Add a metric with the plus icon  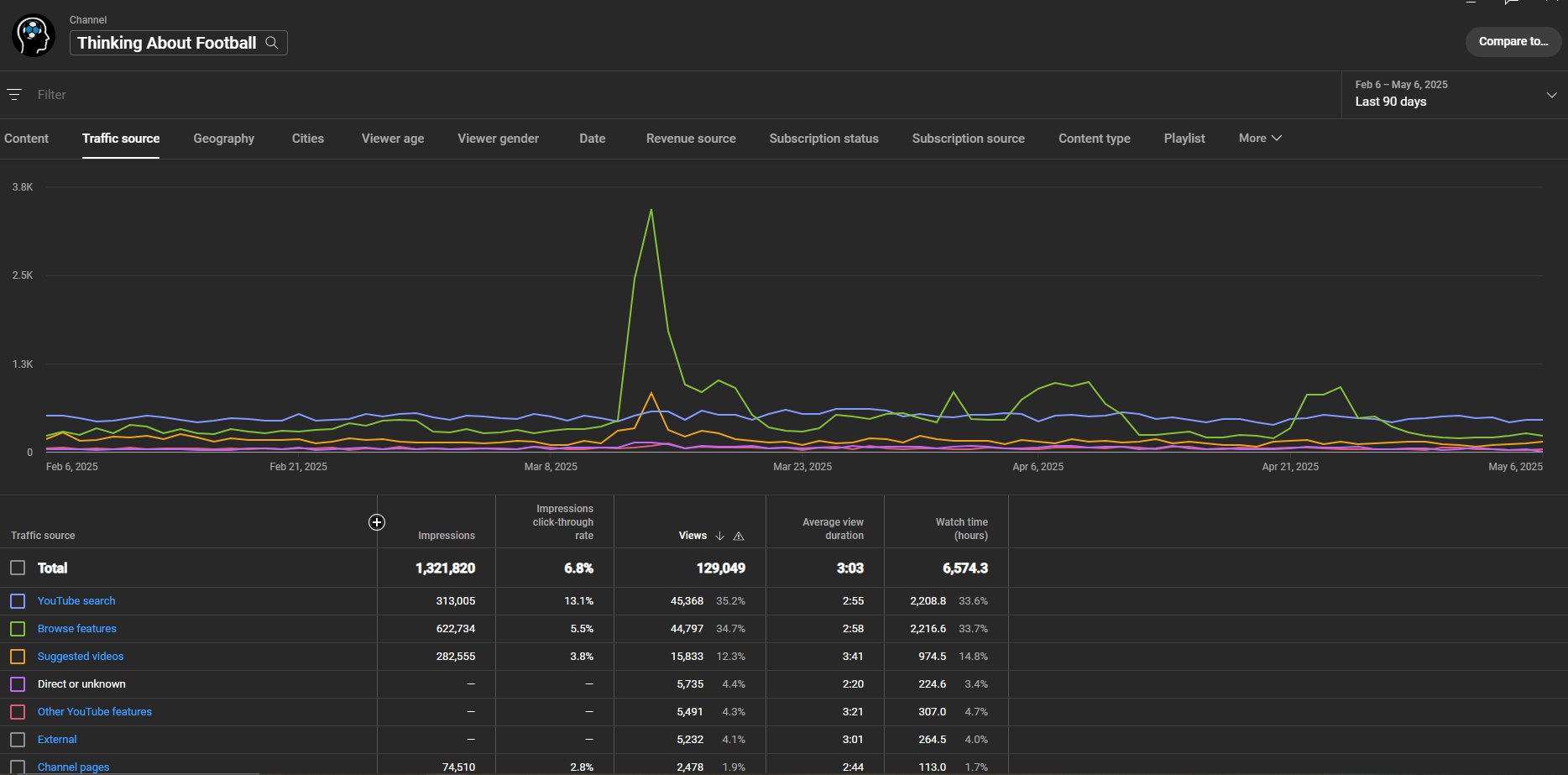tap(377, 522)
